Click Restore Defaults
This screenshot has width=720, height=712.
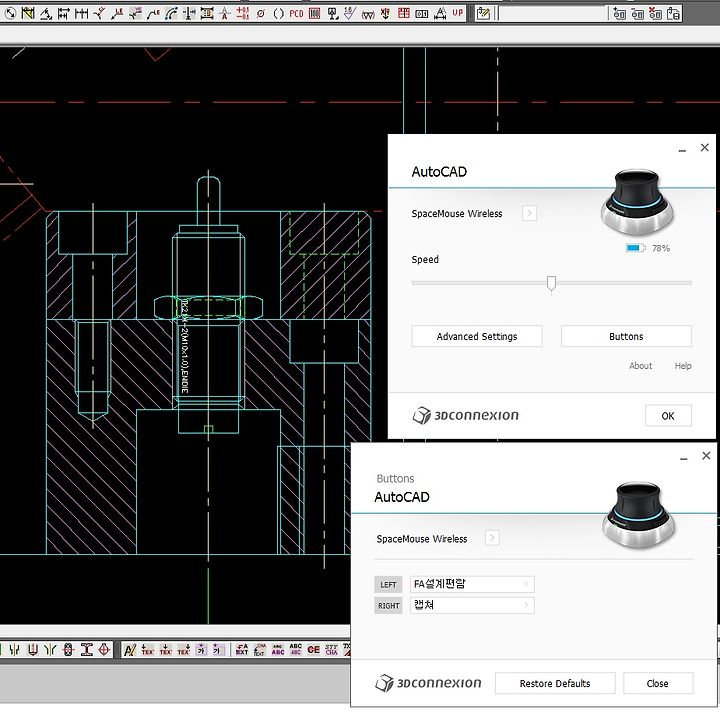[x=555, y=683]
